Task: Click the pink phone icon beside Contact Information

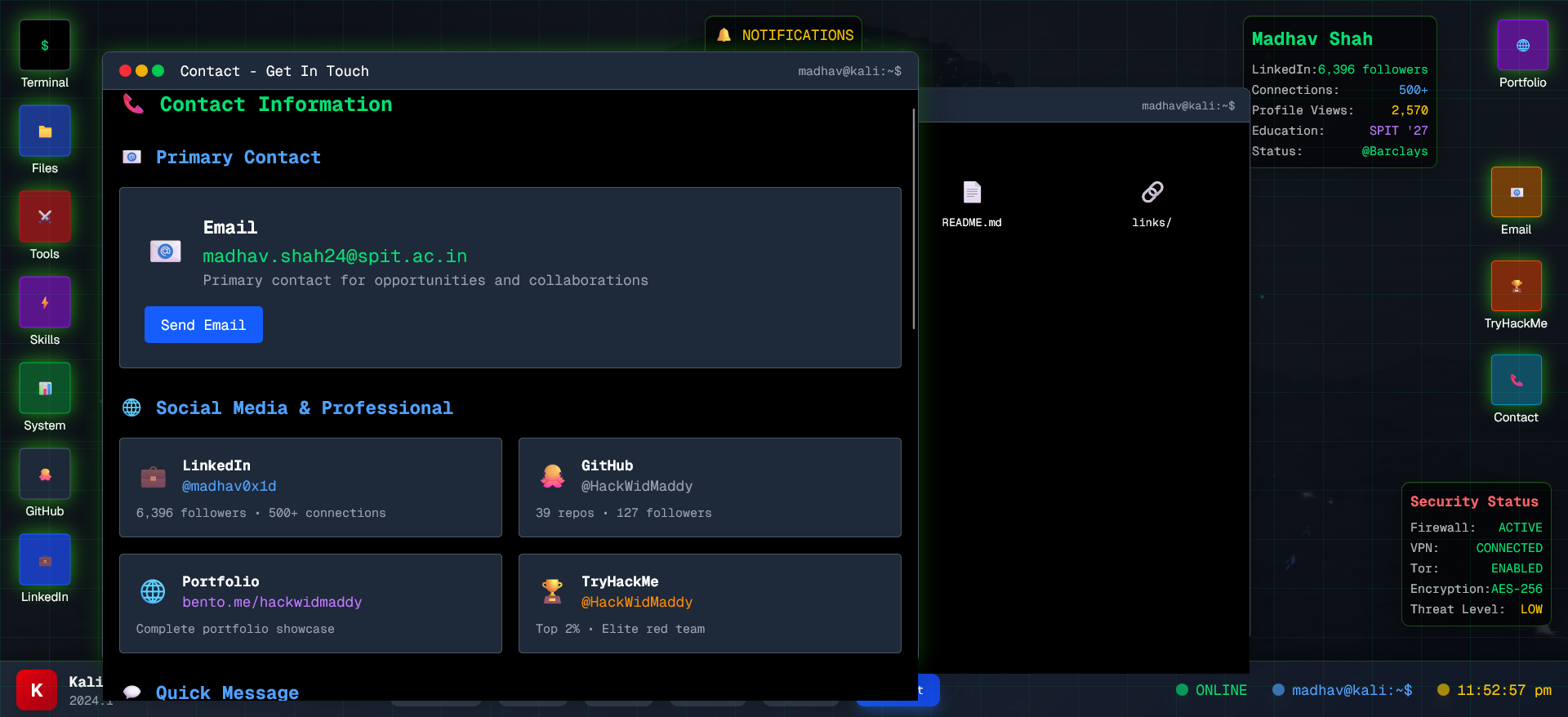Action: pos(133,104)
